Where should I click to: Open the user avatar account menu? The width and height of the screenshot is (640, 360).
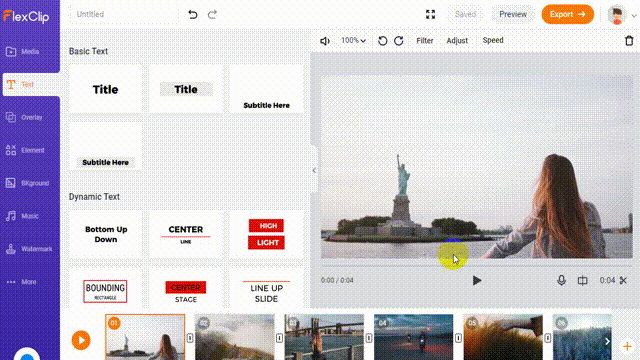point(621,15)
